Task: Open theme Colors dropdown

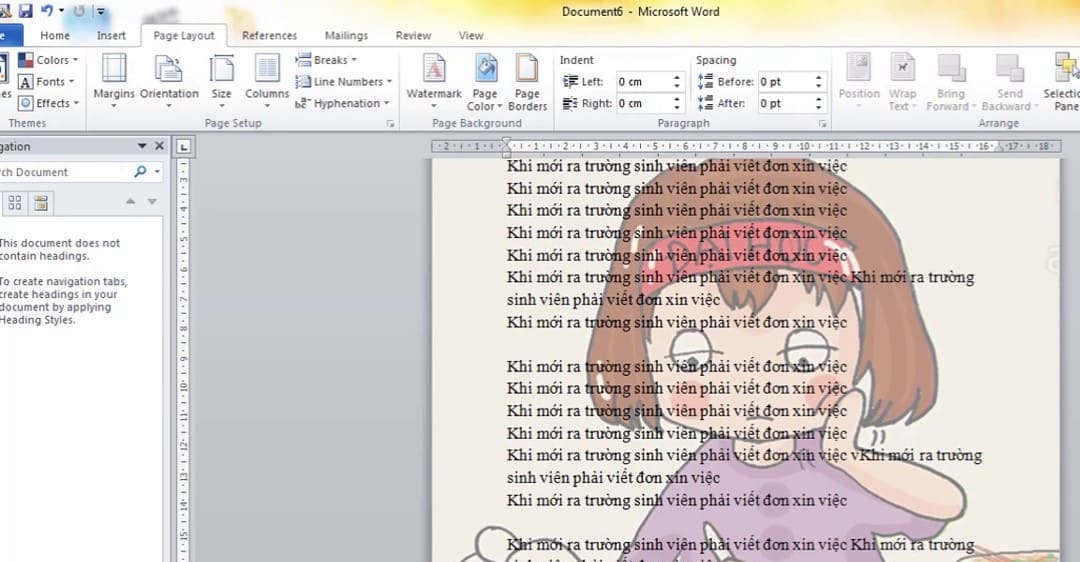Action: click(48, 60)
